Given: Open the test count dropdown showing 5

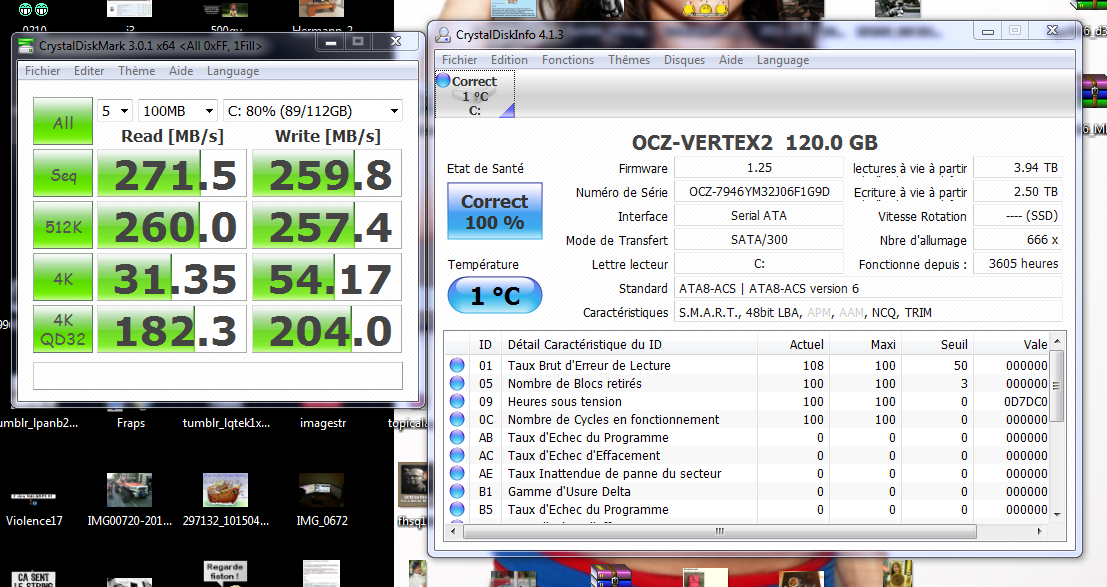Looking at the screenshot, I should point(114,111).
